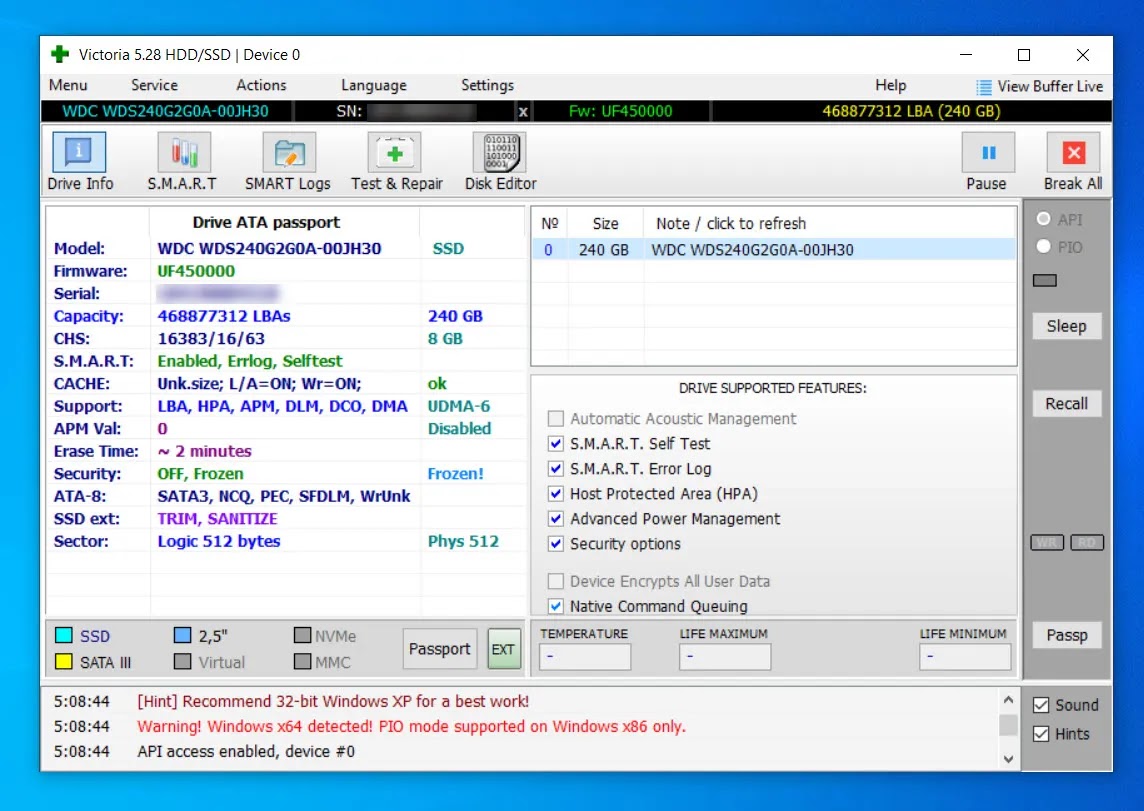Screen dimensions: 1144x811
Task: Click the TEMPERATURE field
Action: tap(585, 656)
